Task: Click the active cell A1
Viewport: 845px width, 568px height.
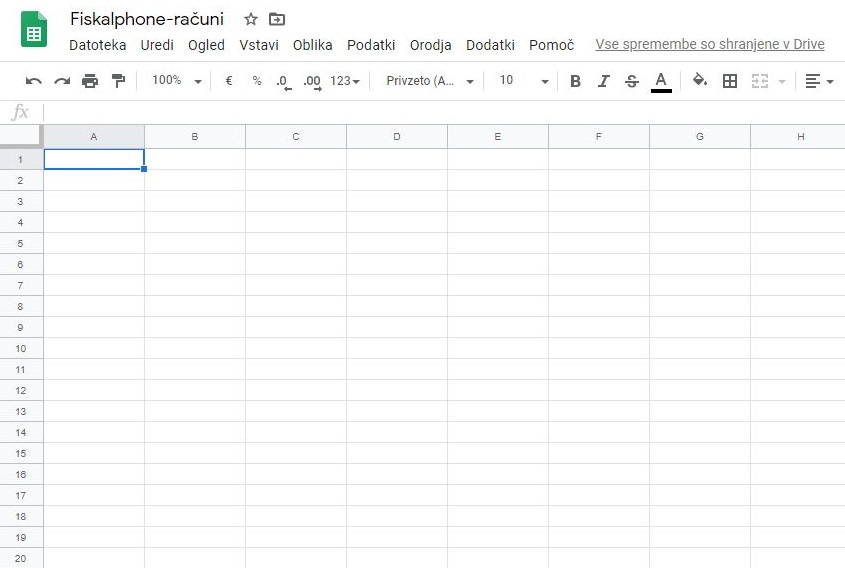Action: pos(94,160)
